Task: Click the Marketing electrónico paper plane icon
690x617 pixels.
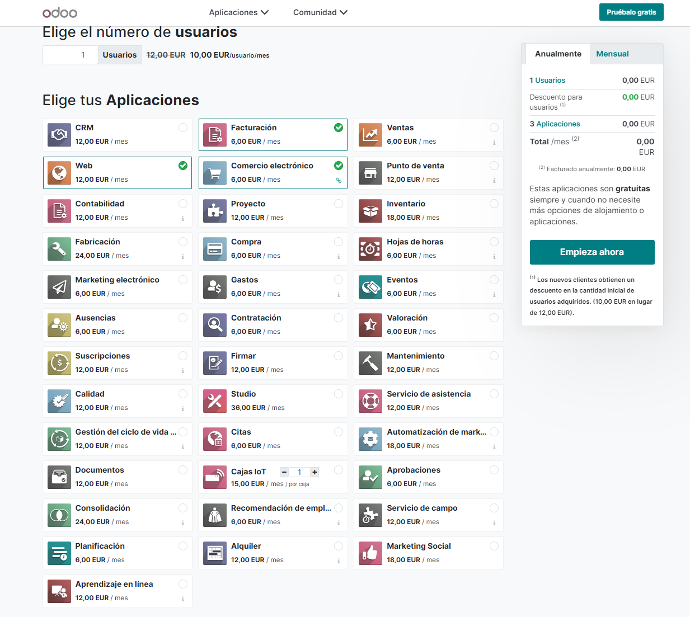Action: pyautogui.click(x=59, y=287)
